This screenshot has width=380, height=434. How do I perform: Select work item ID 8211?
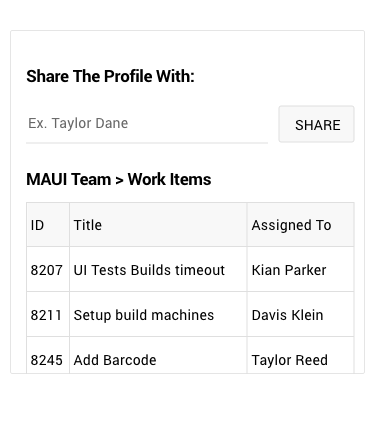coord(48,314)
